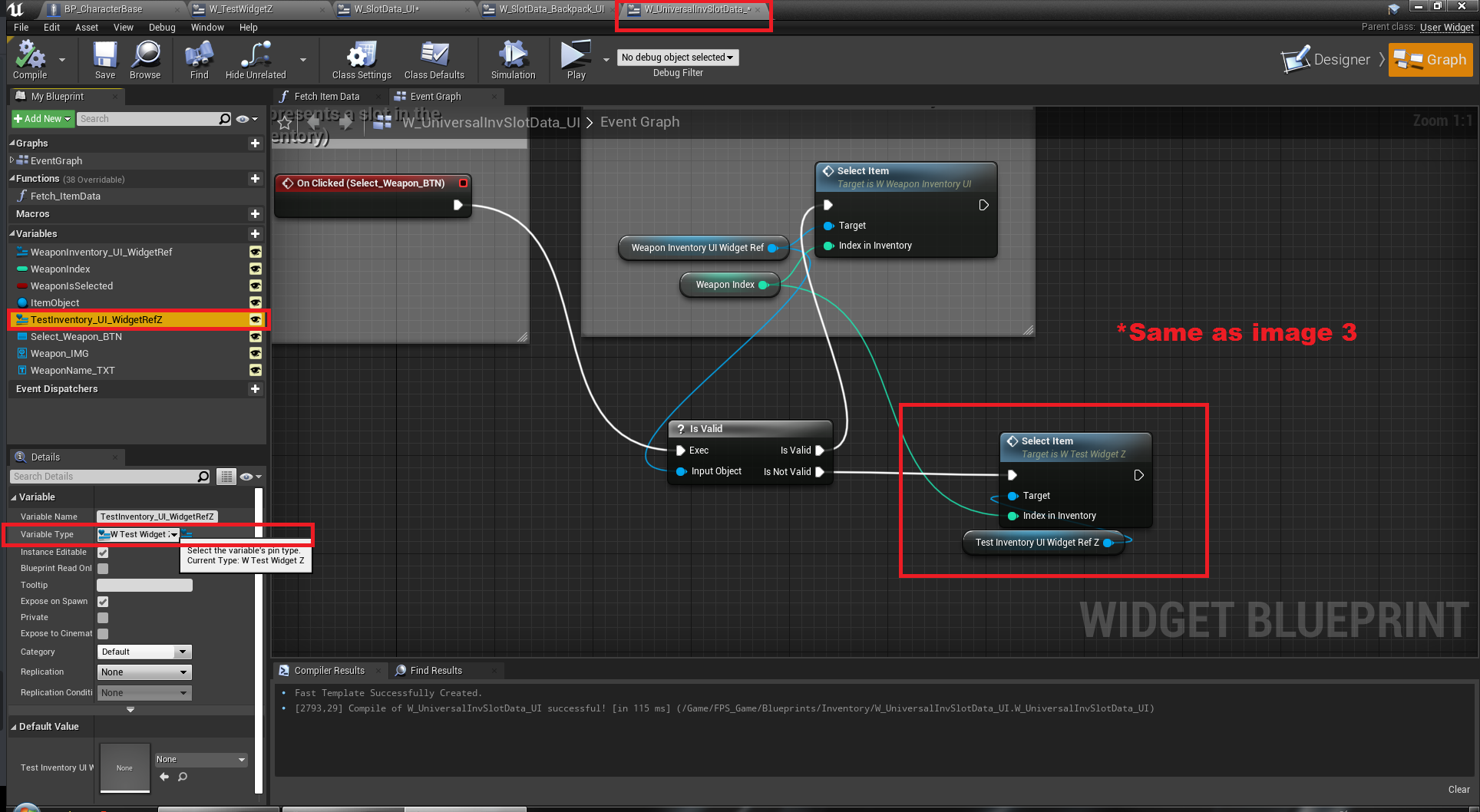Screen dimensions: 1480x812
Task: Click the Save blueprint icon
Action: point(105,56)
